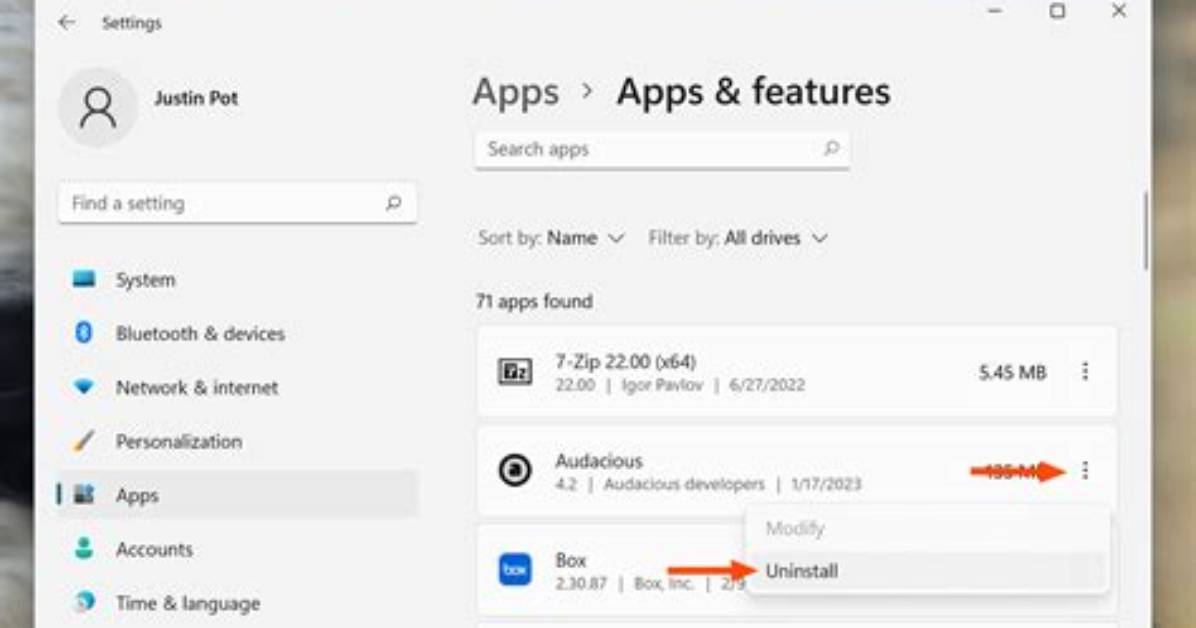Click the Accounts person icon
The image size is (1196, 628).
point(84,548)
